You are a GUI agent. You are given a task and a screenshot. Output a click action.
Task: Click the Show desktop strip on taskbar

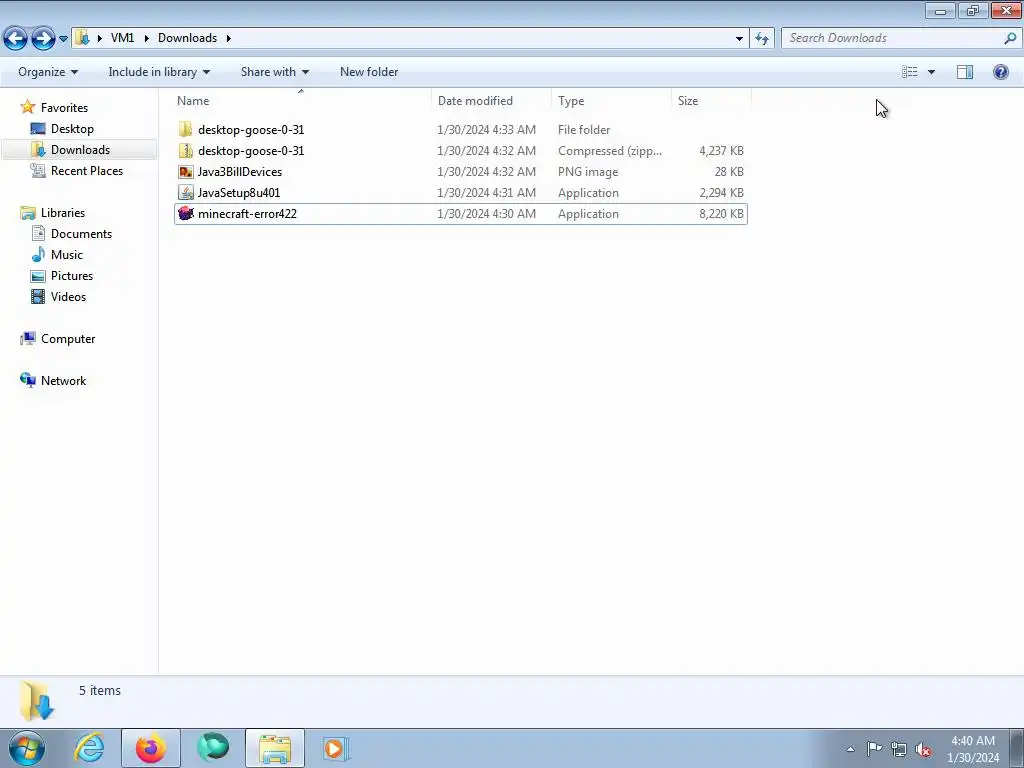(1017, 748)
